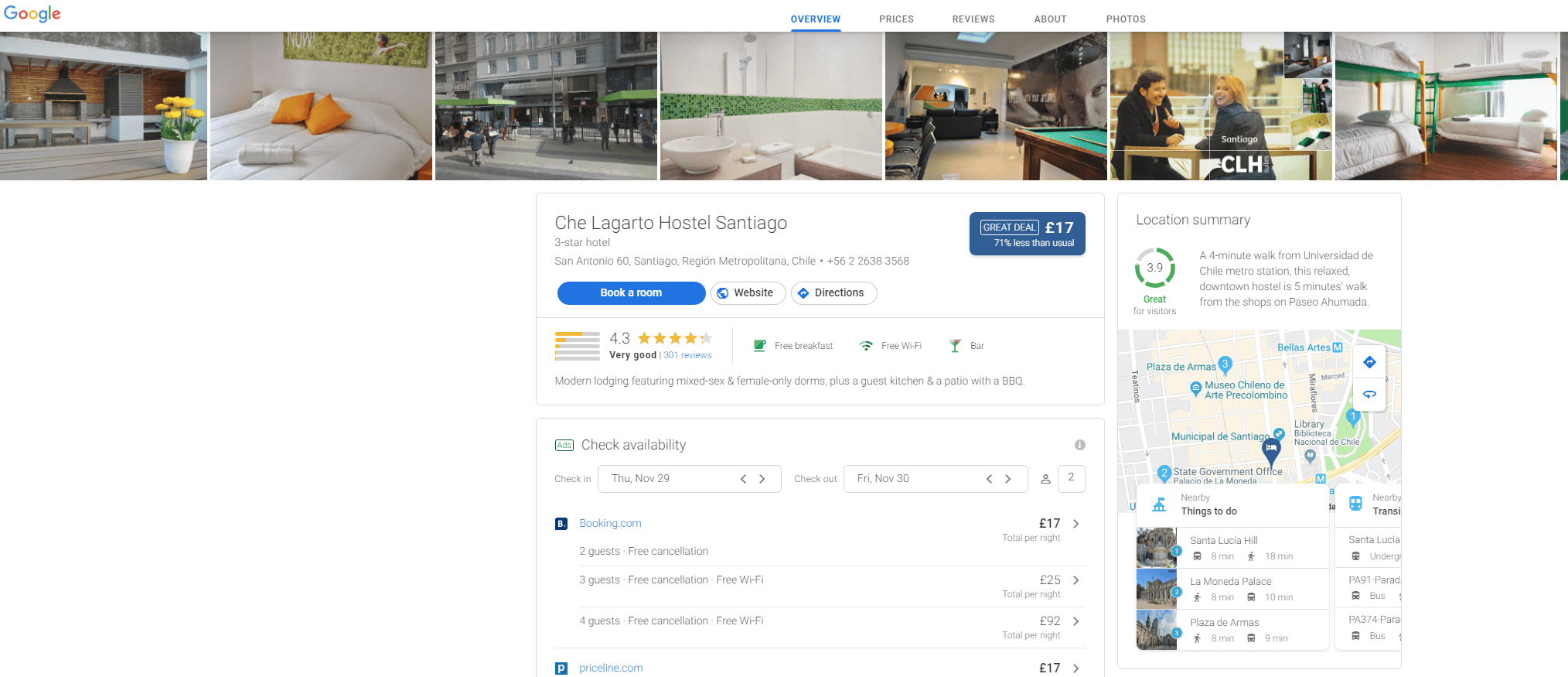Click map marker 2 State Government Office

1164,473
